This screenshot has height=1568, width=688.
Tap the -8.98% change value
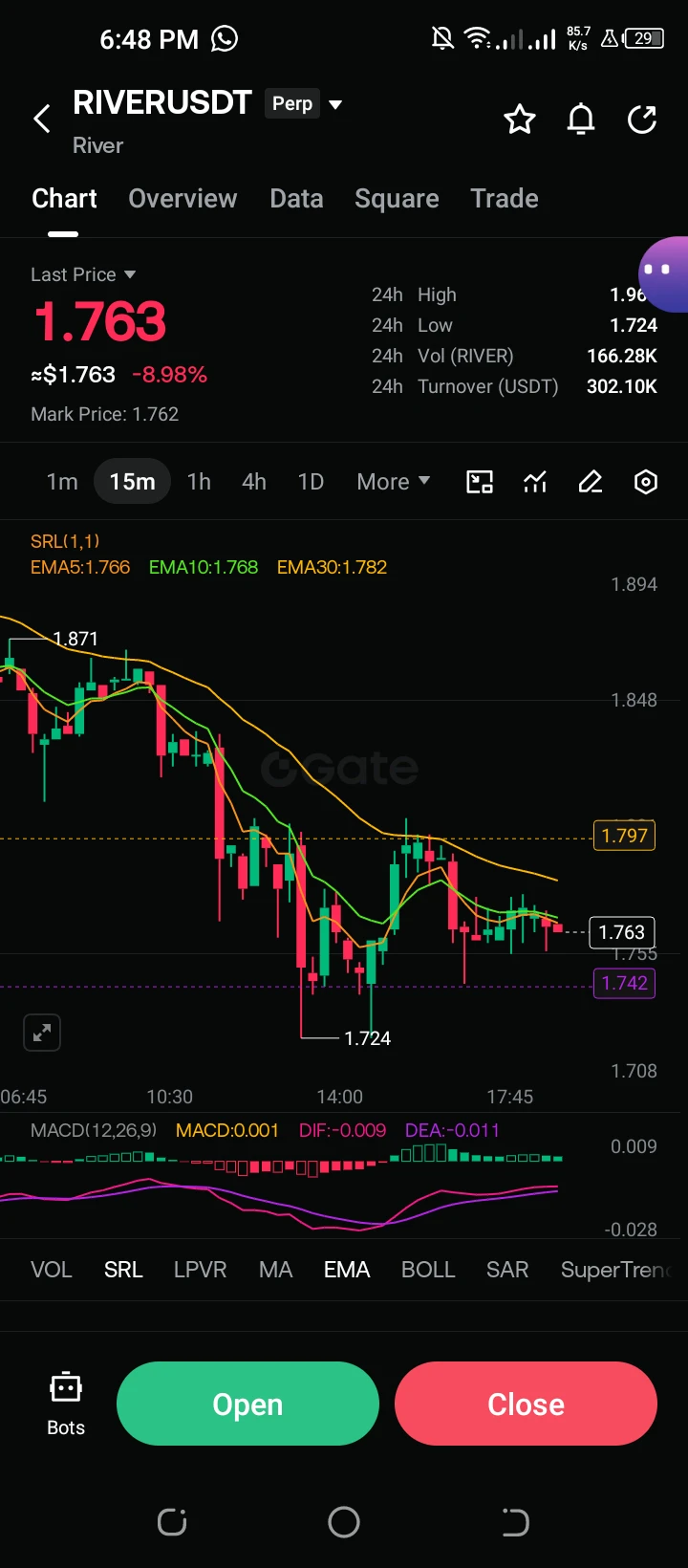click(x=169, y=375)
